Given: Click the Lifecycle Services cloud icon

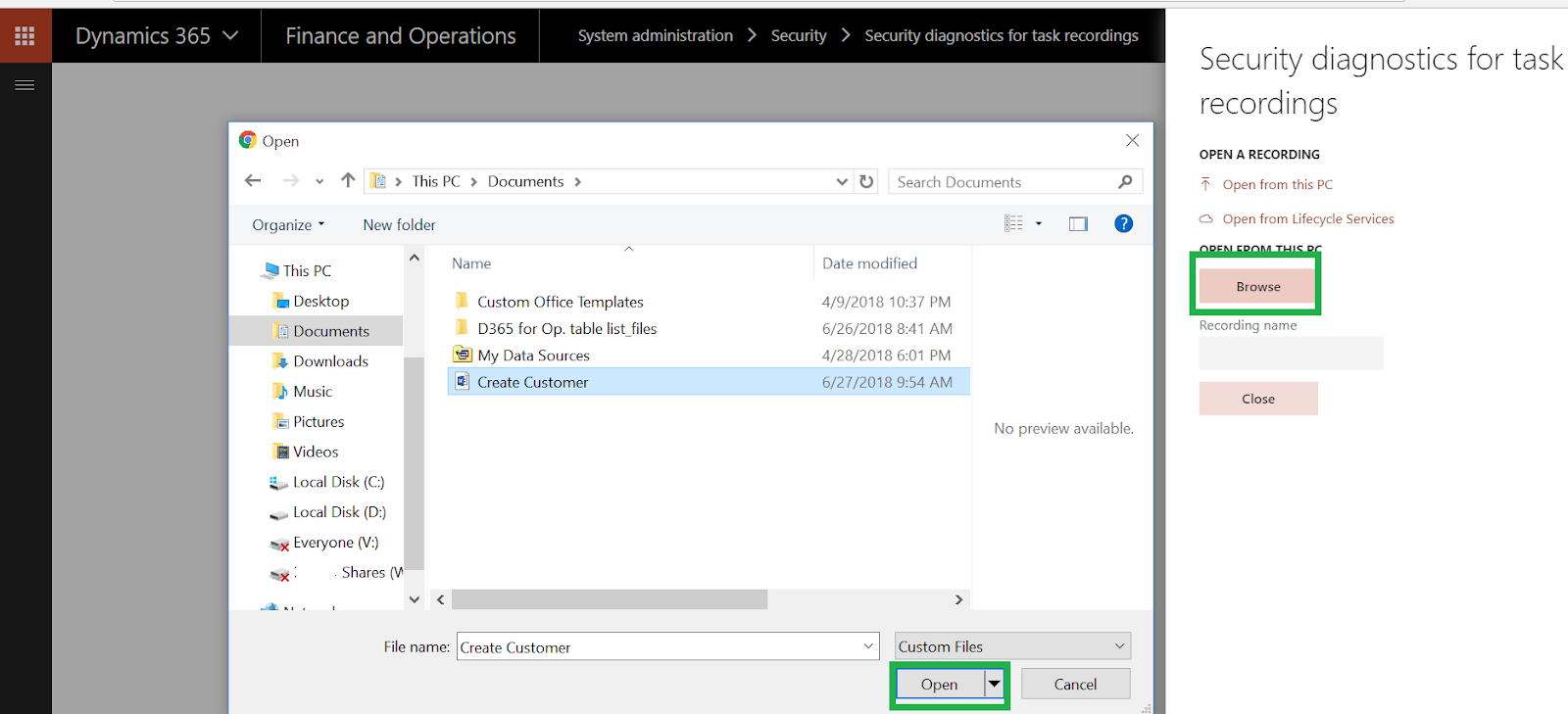Looking at the screenshot, I should pos(1206,218).
